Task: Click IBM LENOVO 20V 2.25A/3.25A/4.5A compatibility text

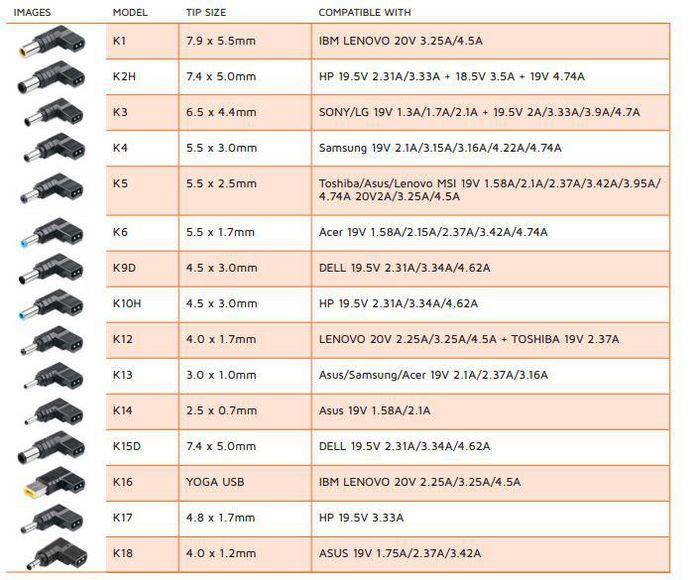Action: point(420,483)
